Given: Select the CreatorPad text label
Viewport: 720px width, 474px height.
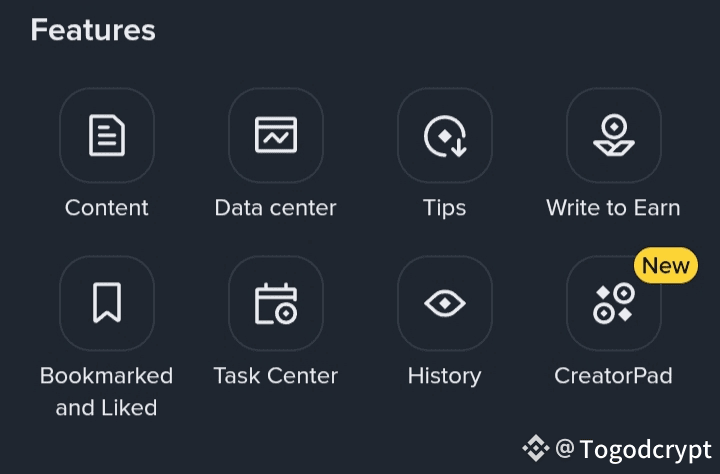Looking at the screenshot, I should tap(613, 376).
